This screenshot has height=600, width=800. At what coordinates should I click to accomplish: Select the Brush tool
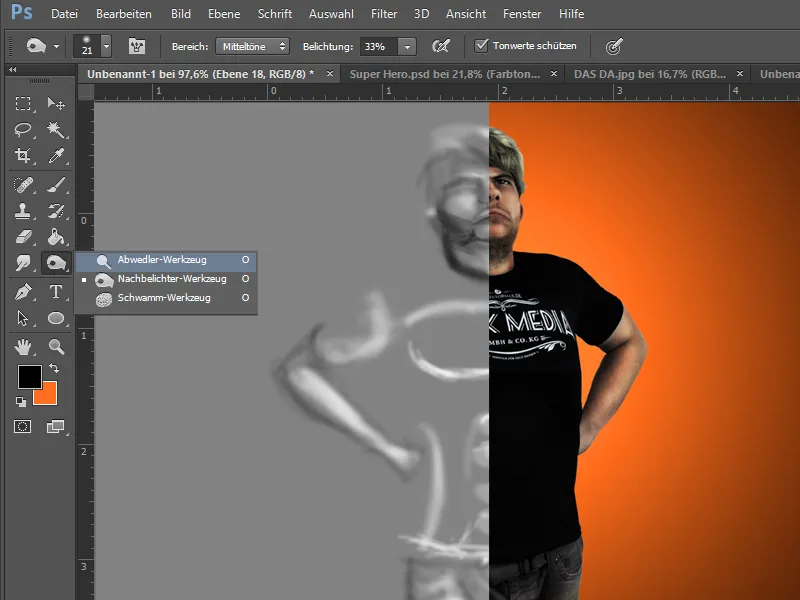pyautogui.click(x=56, y=185)
